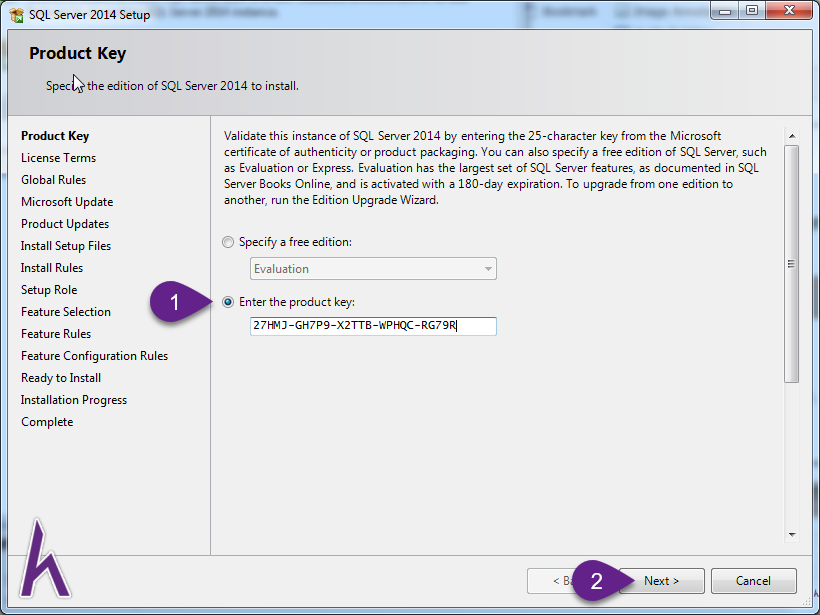Click the Next button

tap(662, 581)
